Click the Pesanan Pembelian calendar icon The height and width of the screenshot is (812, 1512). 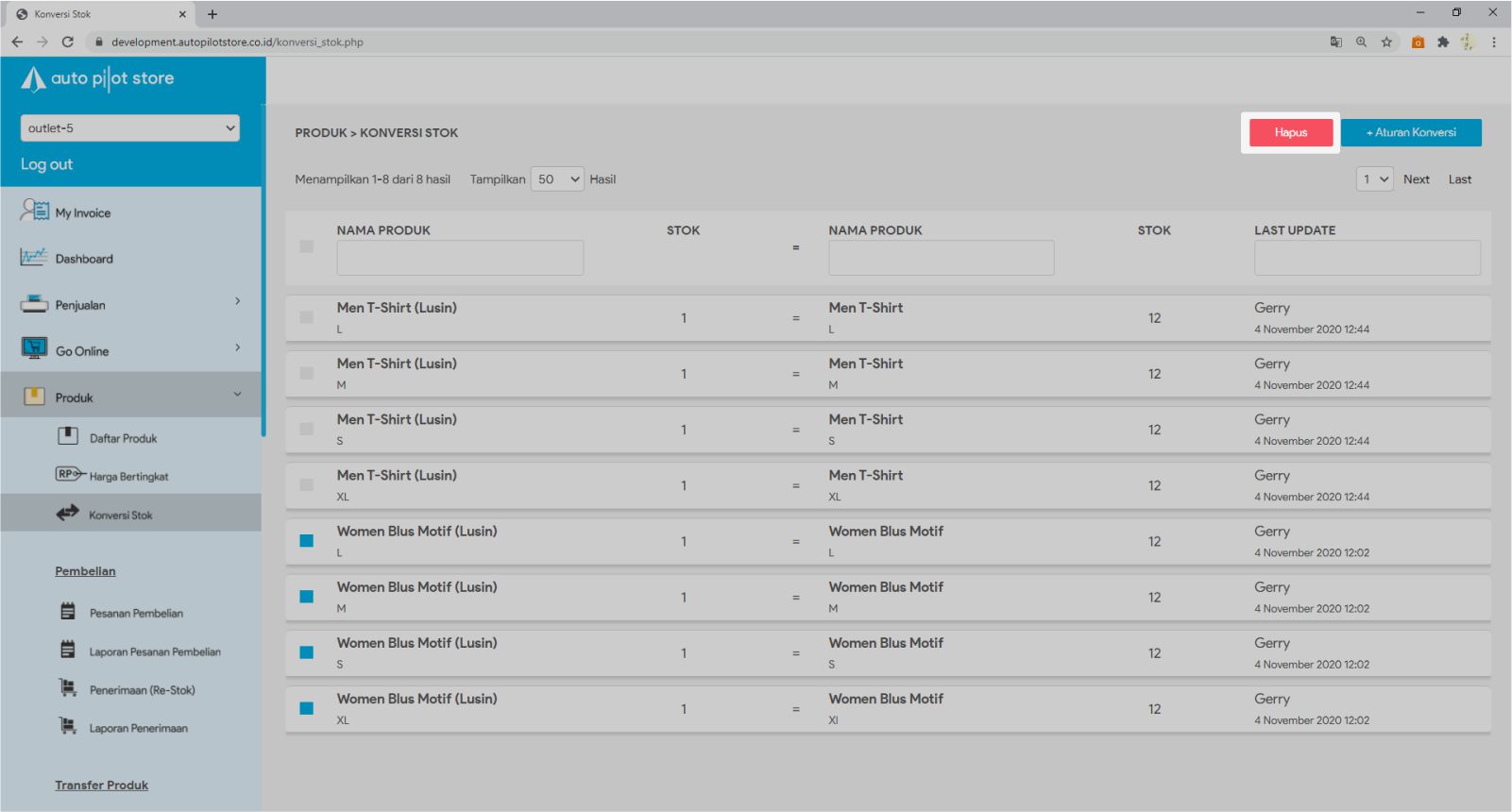pos(68,612)
